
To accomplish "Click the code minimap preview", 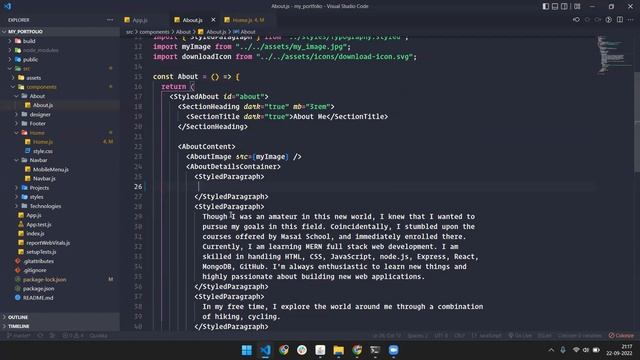I will 615,55.
